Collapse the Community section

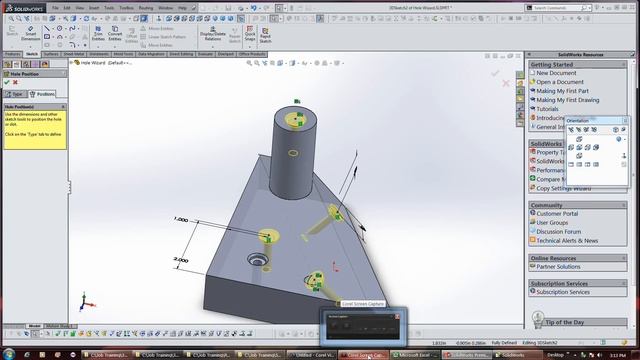tap(623, 205)
